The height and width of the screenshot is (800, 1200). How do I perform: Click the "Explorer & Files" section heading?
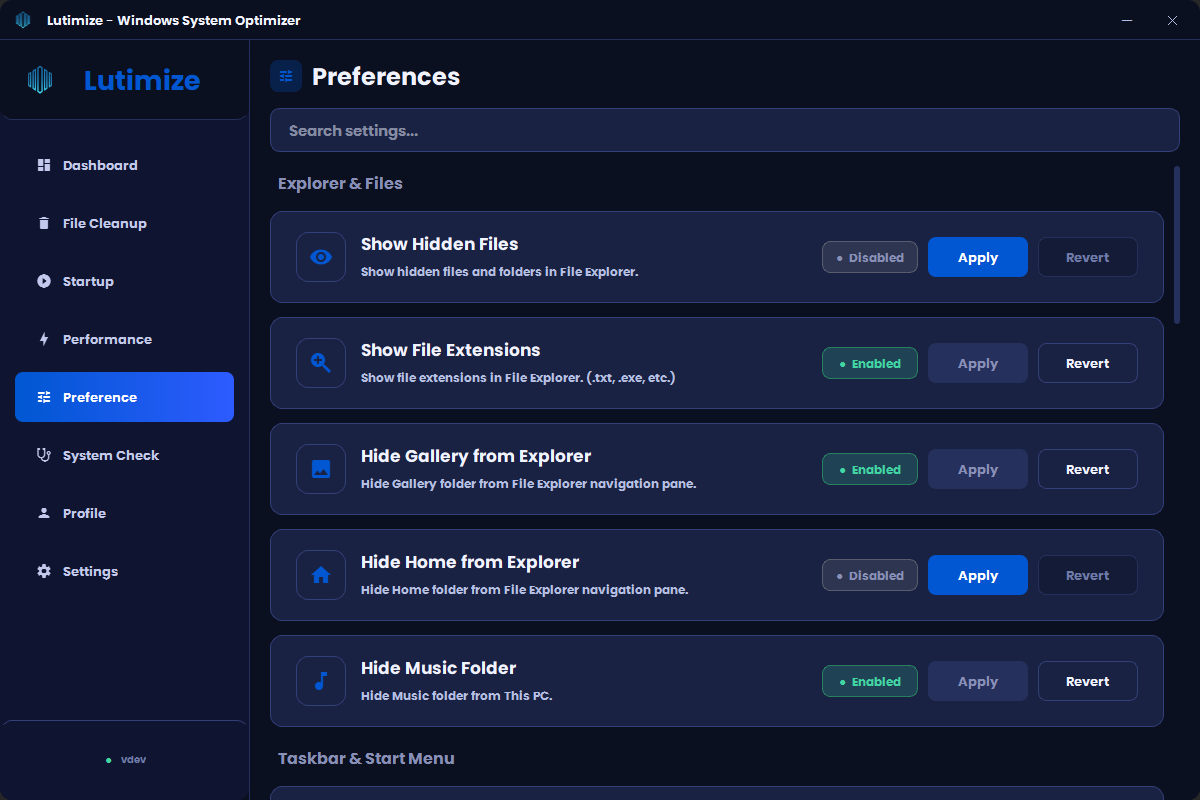(x=340, y=183)
